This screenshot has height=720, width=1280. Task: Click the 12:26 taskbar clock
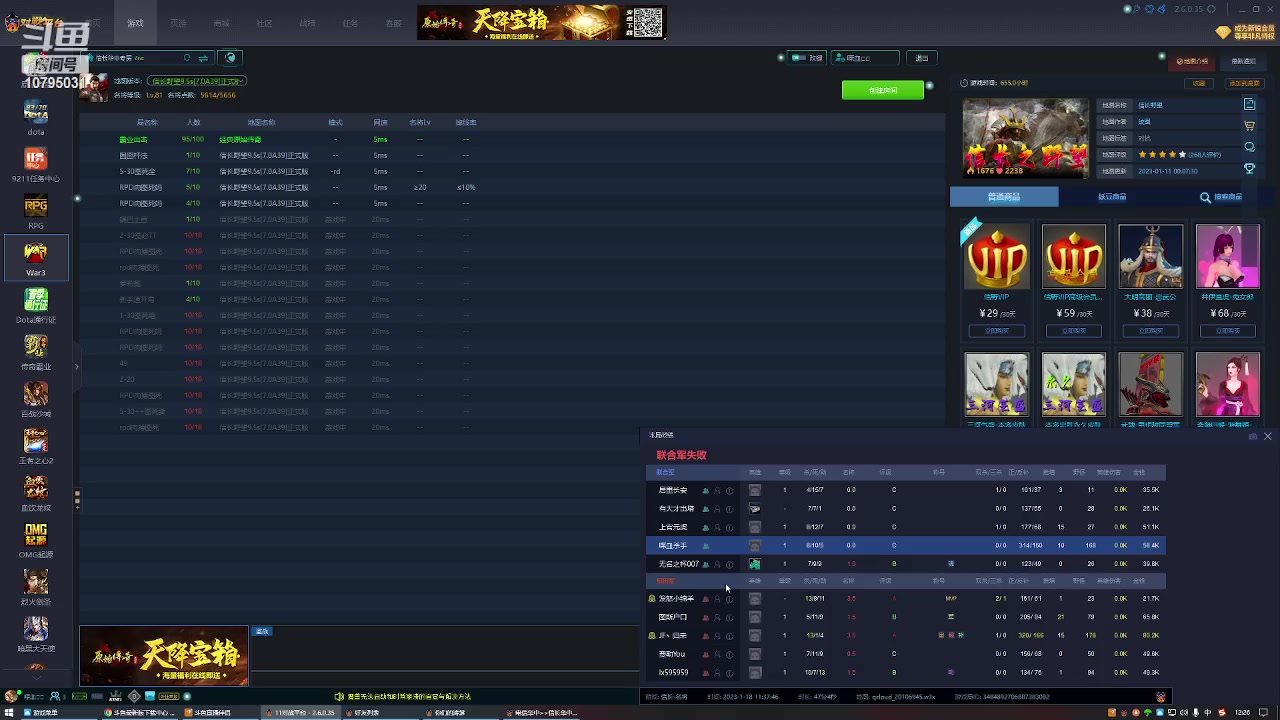pyautogui.click(x=1242, y=713)
